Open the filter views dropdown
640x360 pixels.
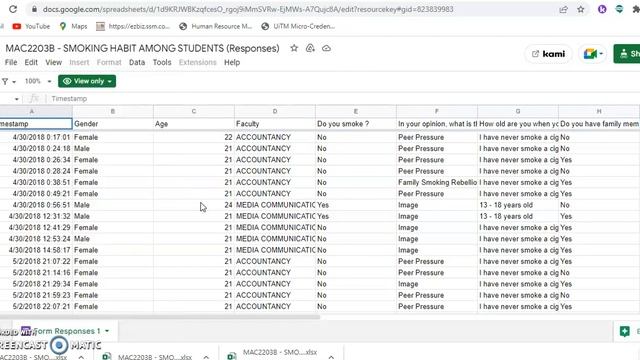[x=9, y=82]
